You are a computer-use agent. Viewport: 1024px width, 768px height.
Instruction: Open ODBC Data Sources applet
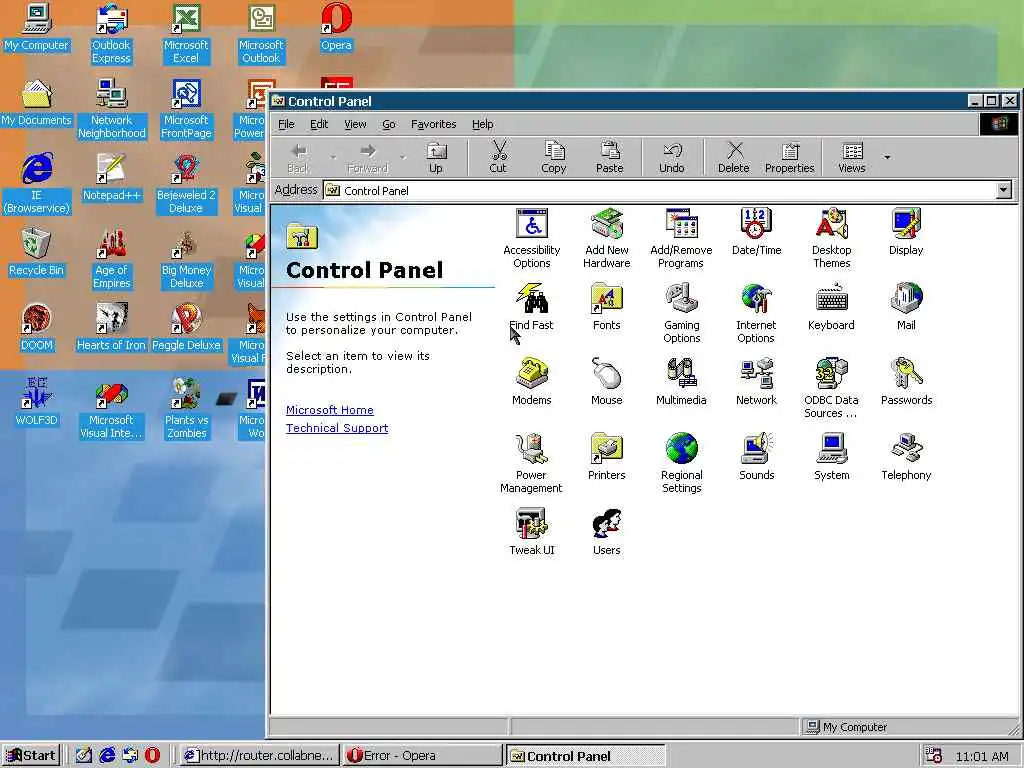(x=831, y=388)
